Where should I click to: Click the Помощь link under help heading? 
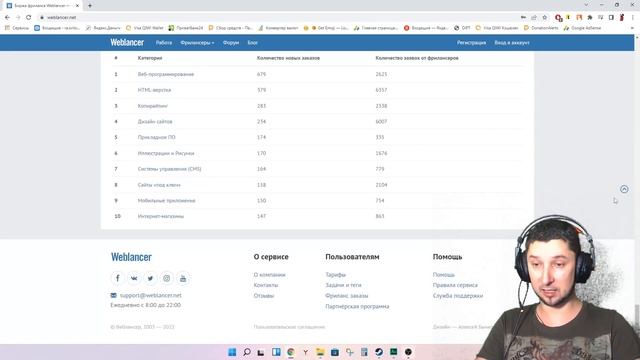(444, 275)
